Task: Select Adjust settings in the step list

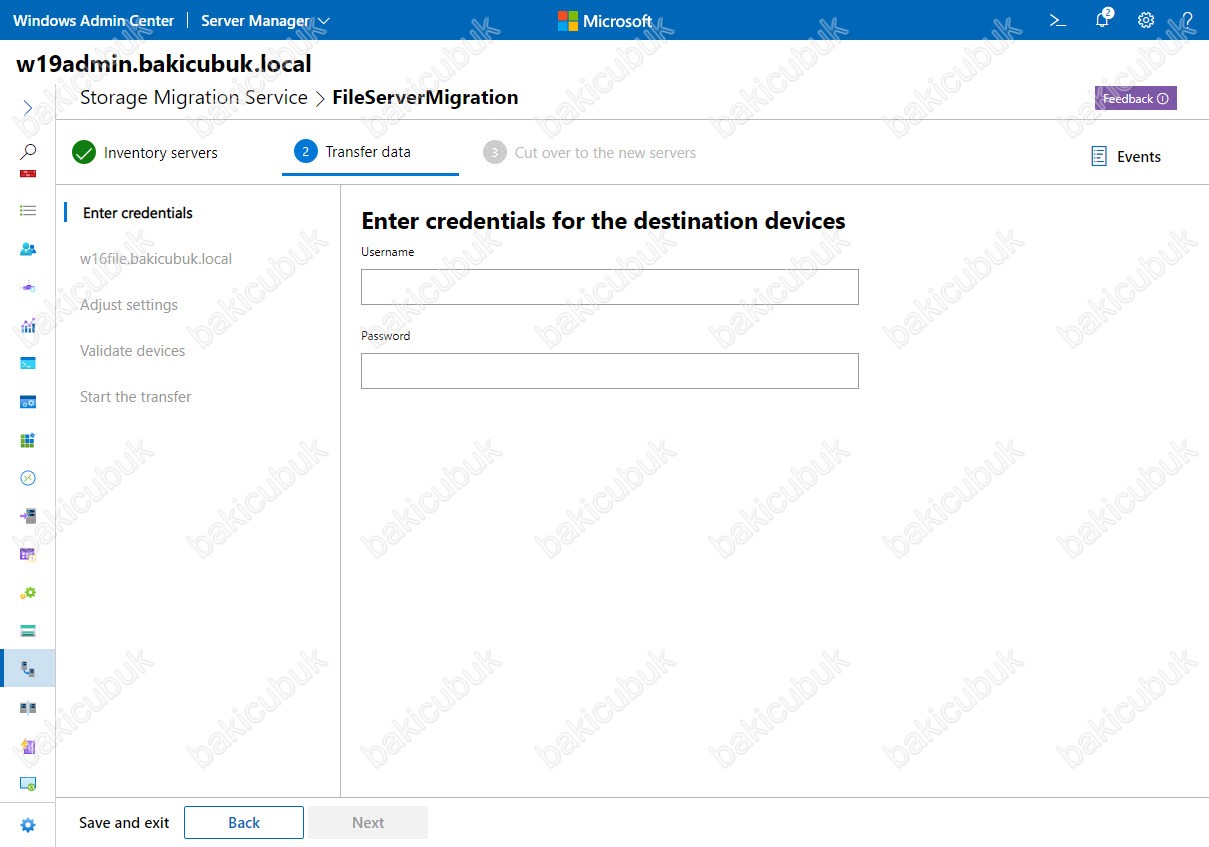Action: click(x=129, y=305)
